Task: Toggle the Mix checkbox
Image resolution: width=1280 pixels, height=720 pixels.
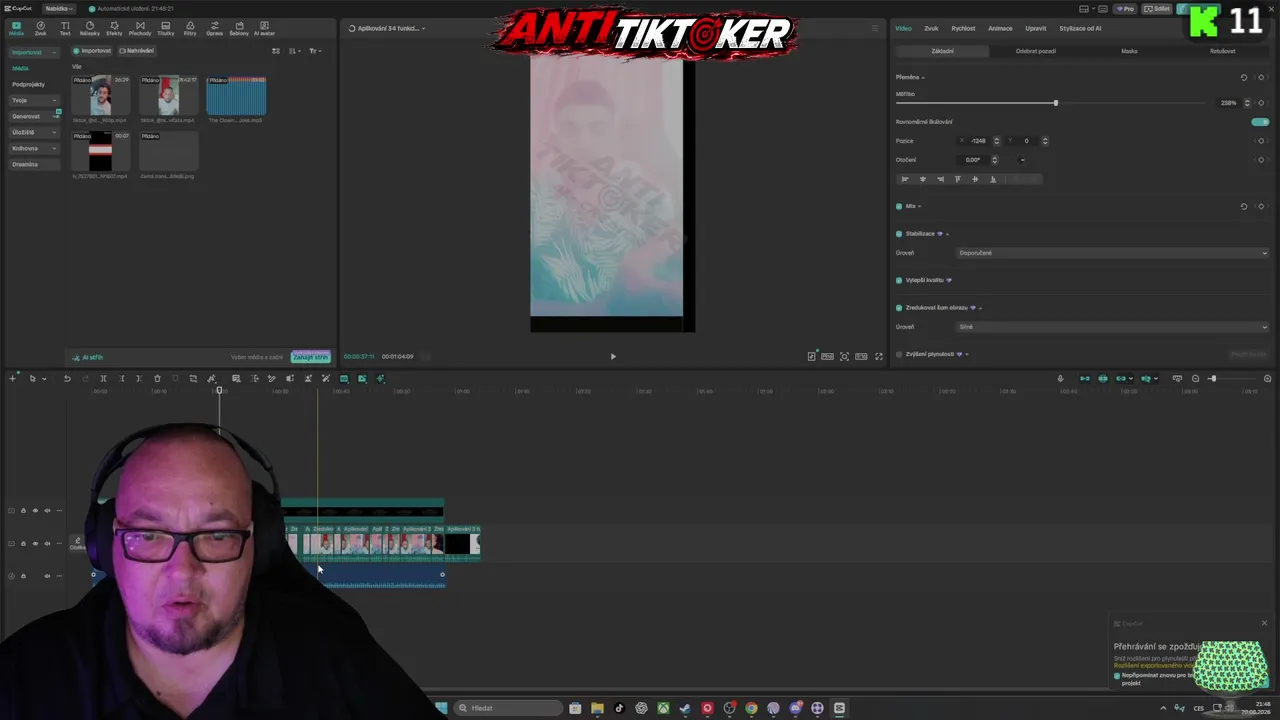Action: [899, 206]
